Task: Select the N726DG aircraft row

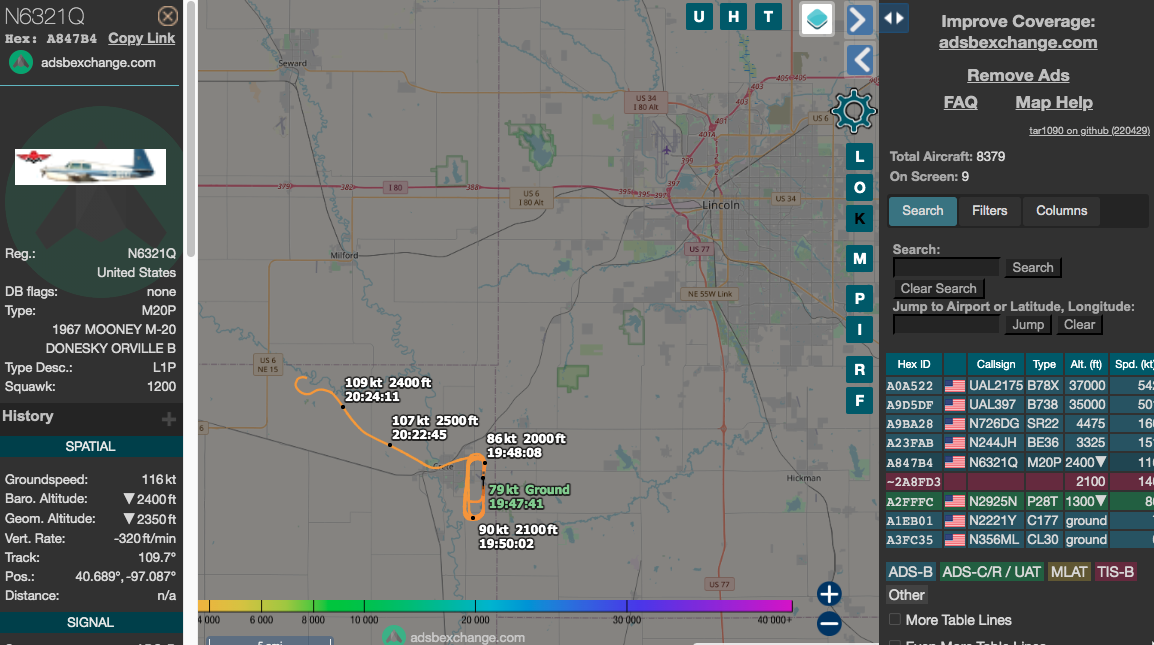Action: point(1020,423)
